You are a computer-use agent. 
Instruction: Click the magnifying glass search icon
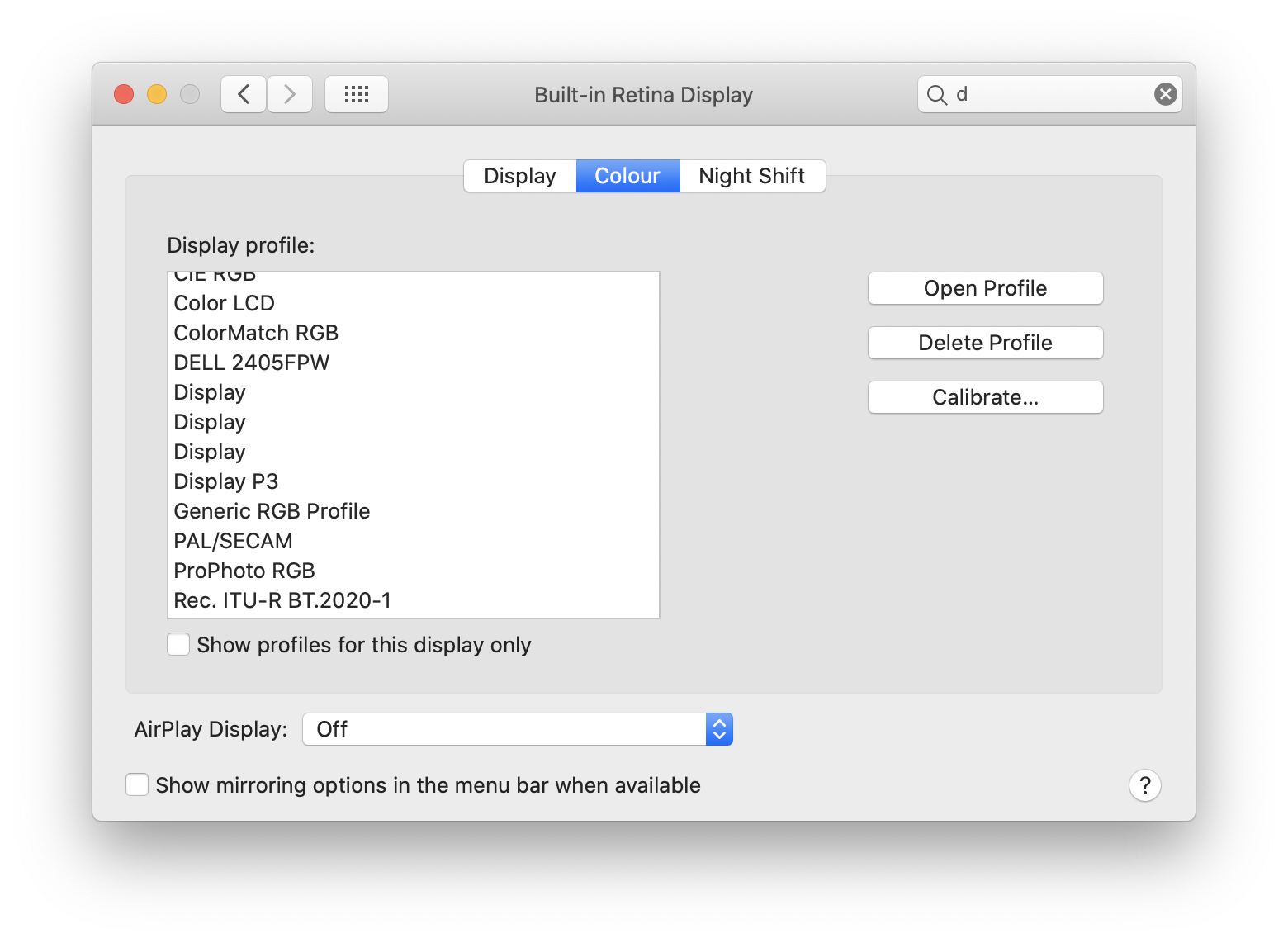(x=936, y=95)
